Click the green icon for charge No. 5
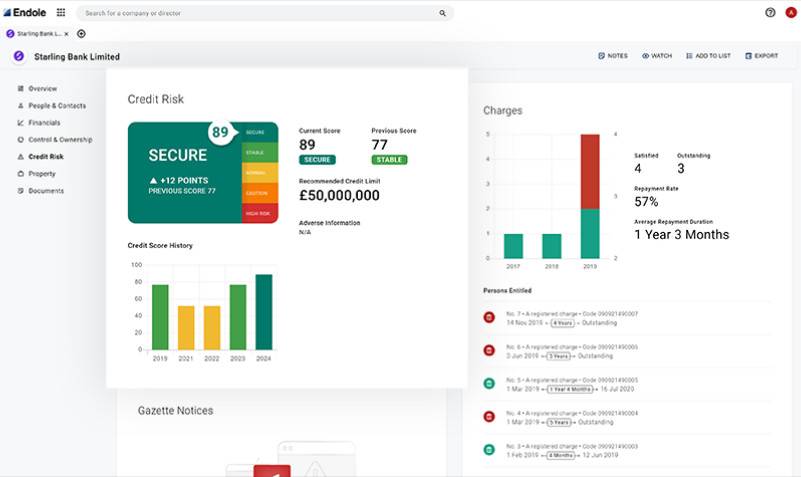The image size is (801, 477). [489, 383]
